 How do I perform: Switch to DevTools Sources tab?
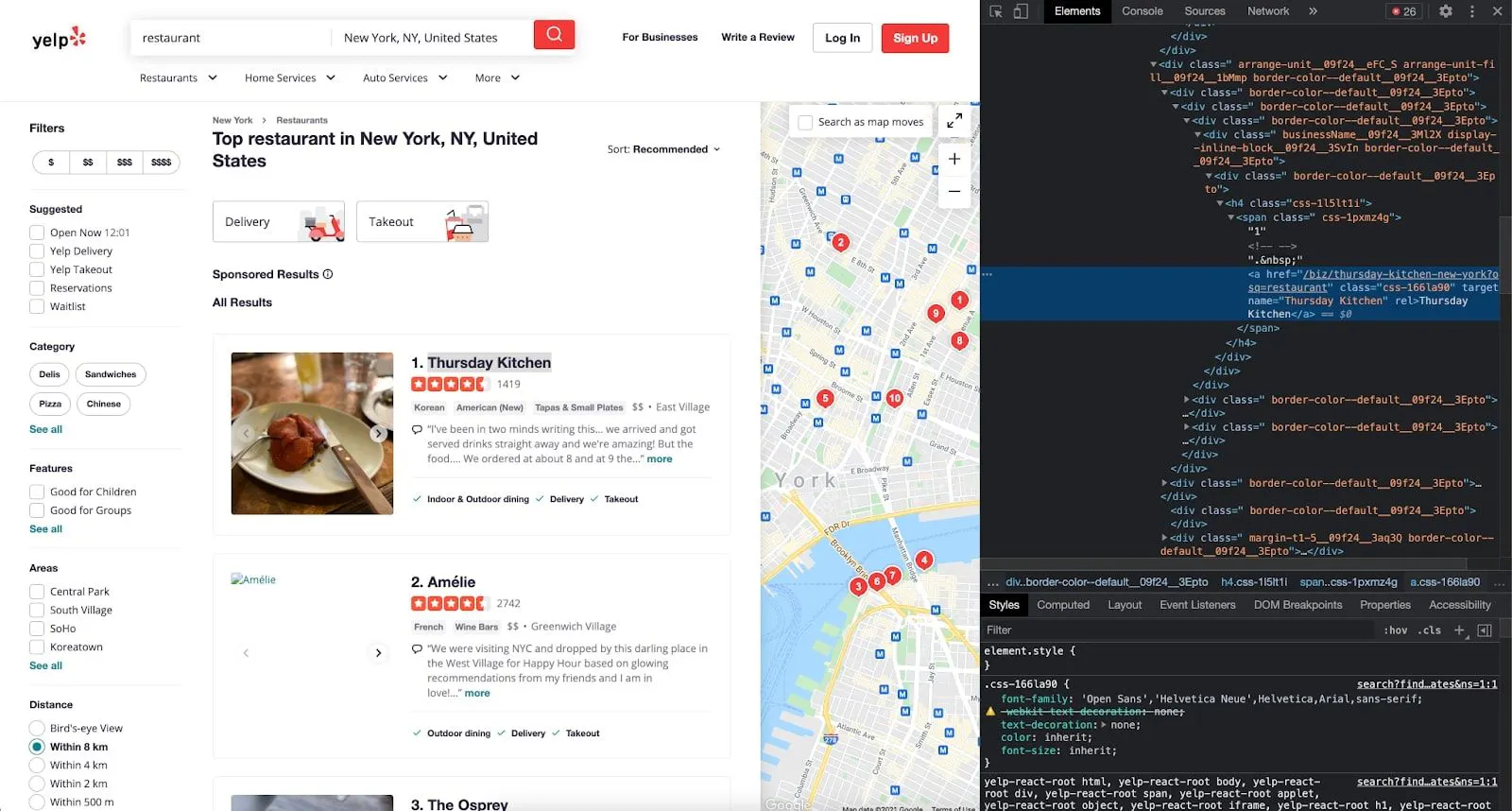point(1205,11)
